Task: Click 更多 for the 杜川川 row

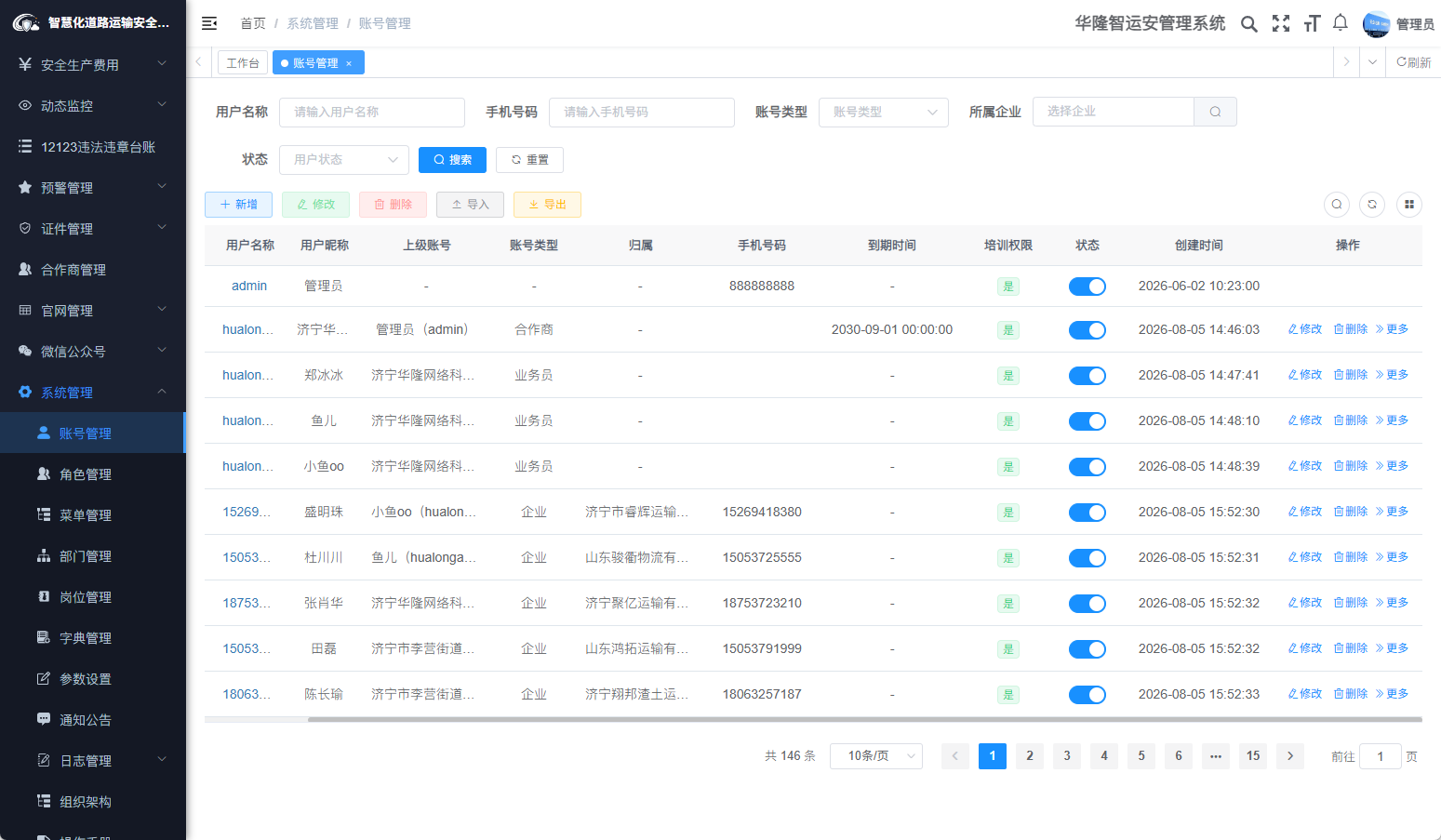Action: (x=1393, y=557)
